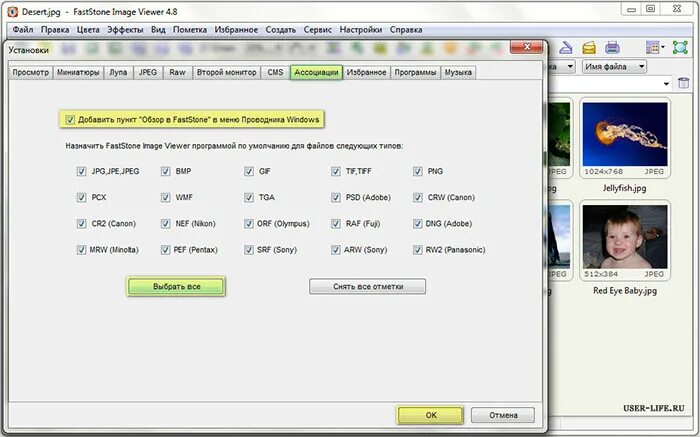This screenshot has width=700, height=437.
Task: Open the Цвета menu
Action: [88, 30]
